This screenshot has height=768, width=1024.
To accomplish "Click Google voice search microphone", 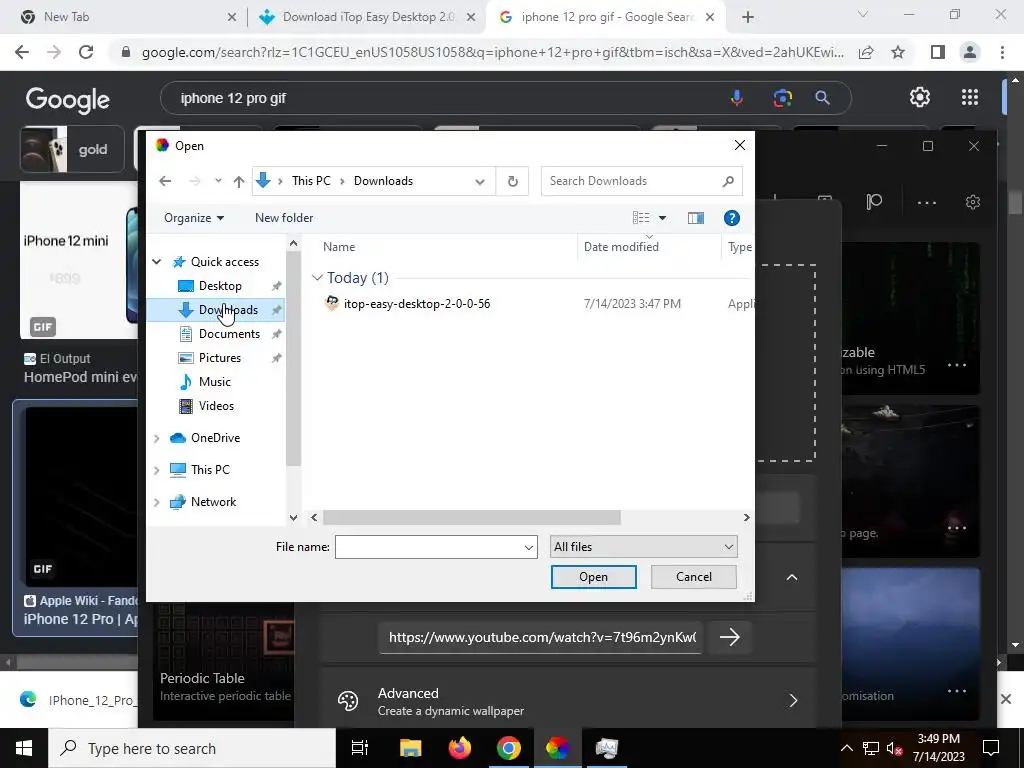I will (737, 98).
